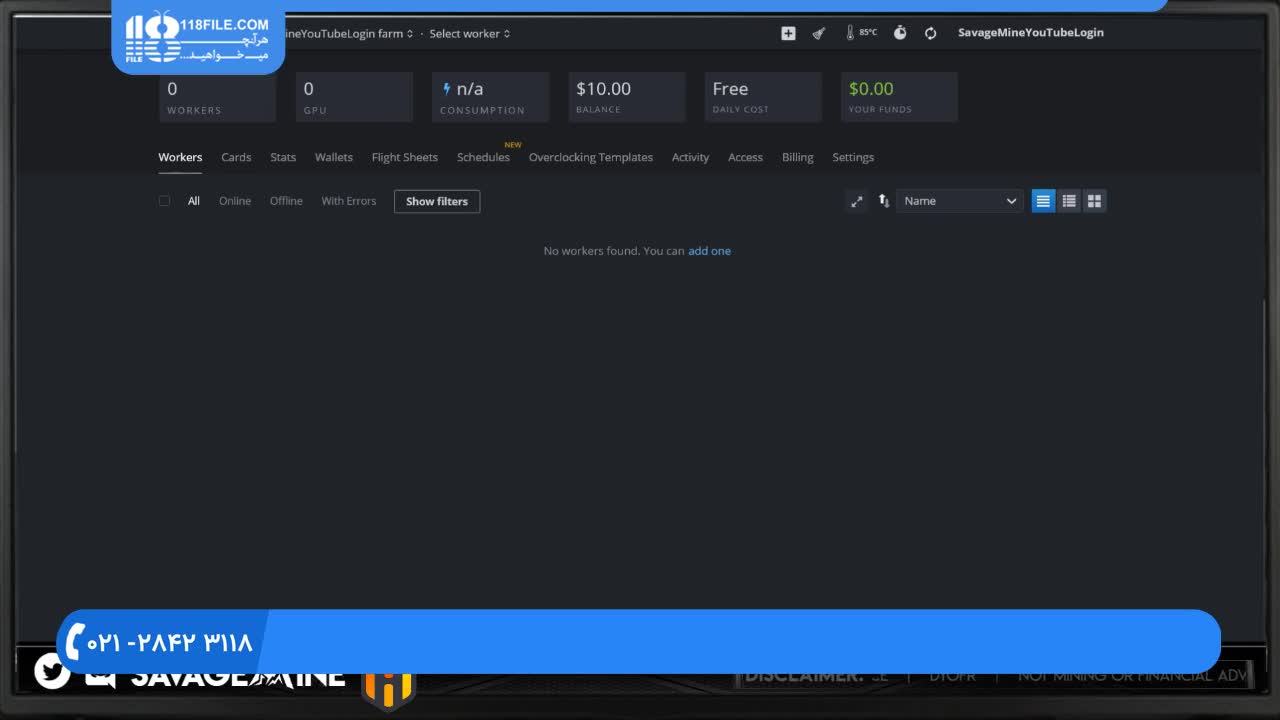Select the All workers filter
Viewport: 1280px width, 720px height.
[x=194, y=201]
